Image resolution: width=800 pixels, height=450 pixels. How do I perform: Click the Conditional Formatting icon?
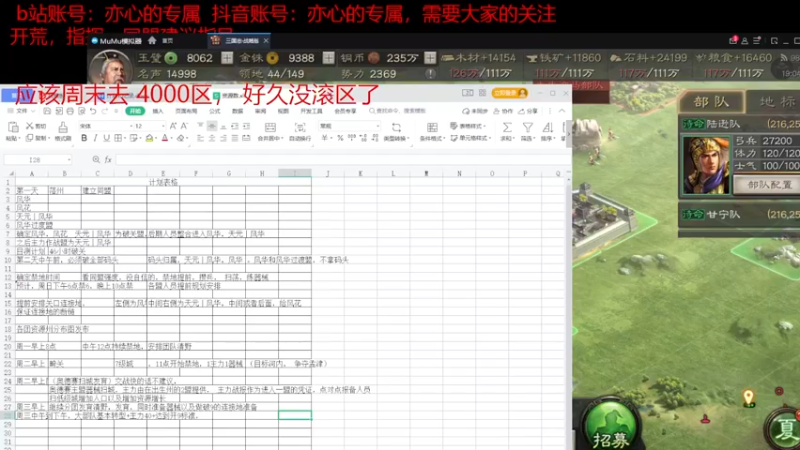432,127
